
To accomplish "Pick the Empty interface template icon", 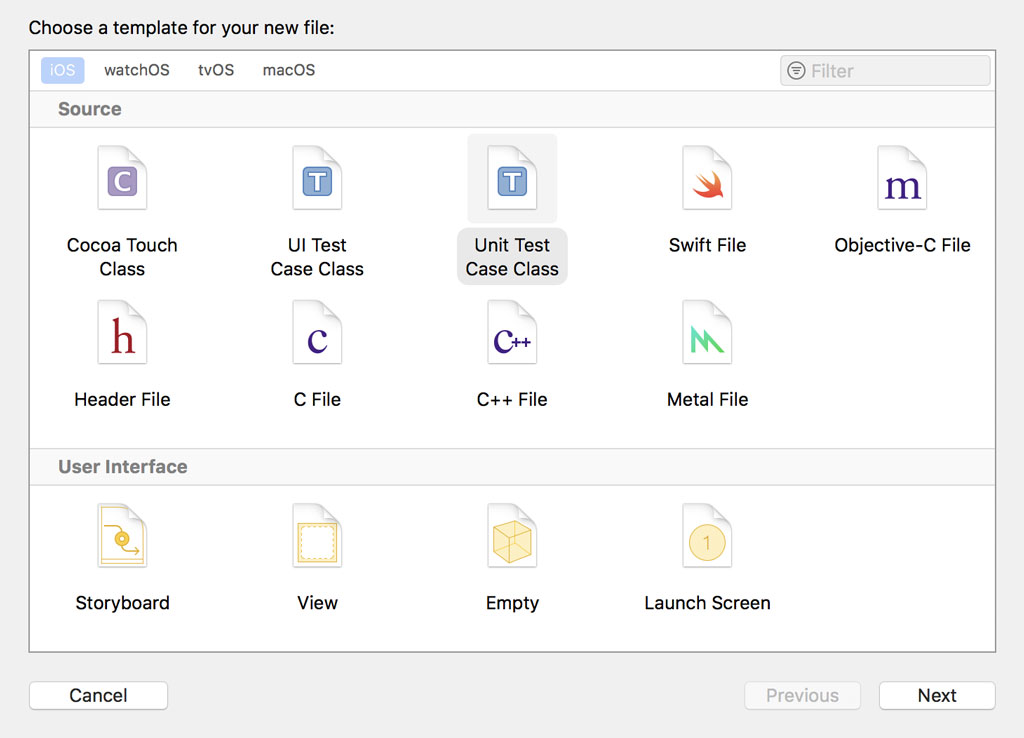I will (512, 537).
